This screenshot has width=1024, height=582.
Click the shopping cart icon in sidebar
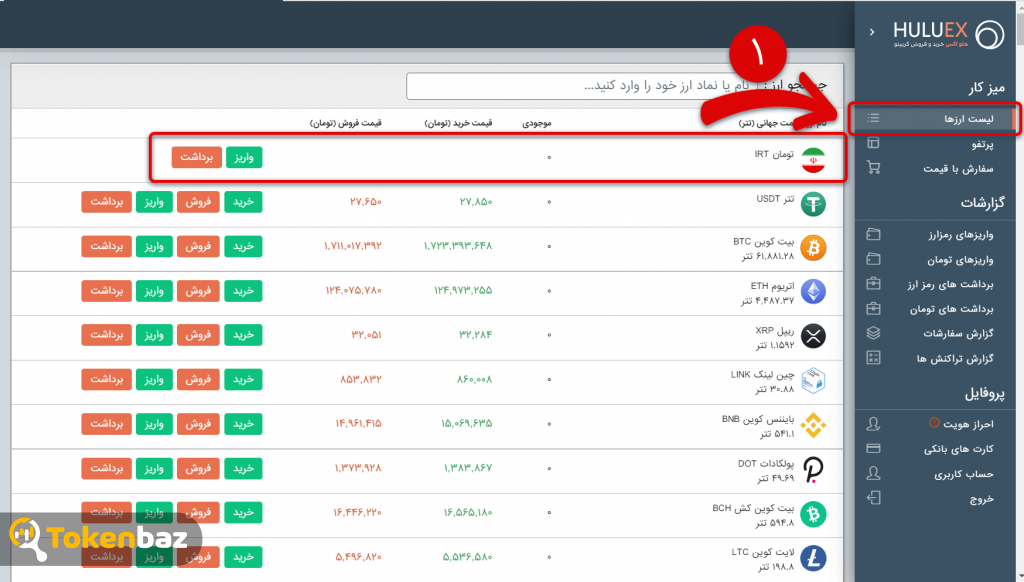point(873,168)
